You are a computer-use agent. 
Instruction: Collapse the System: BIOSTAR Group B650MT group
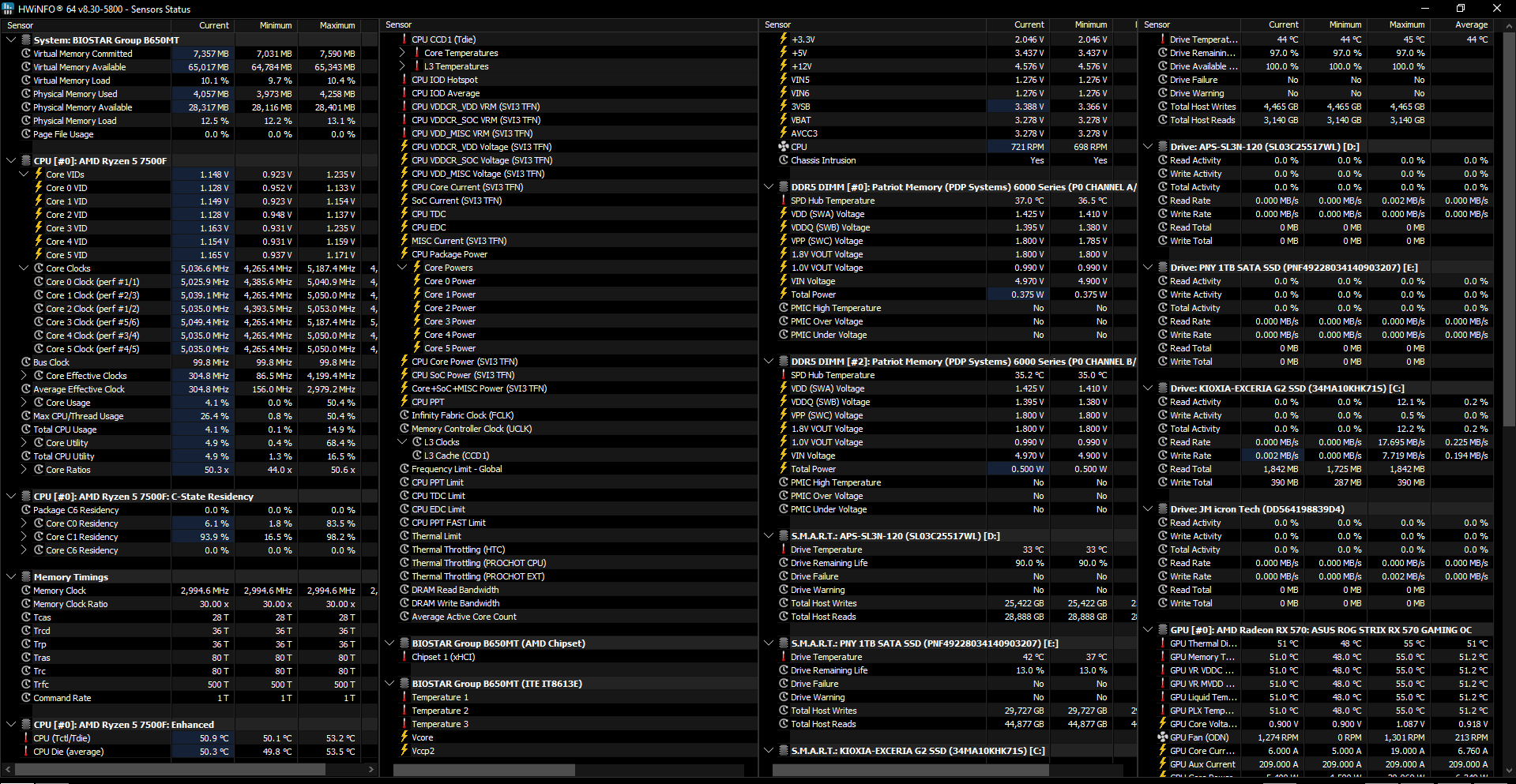pos(11,39)
